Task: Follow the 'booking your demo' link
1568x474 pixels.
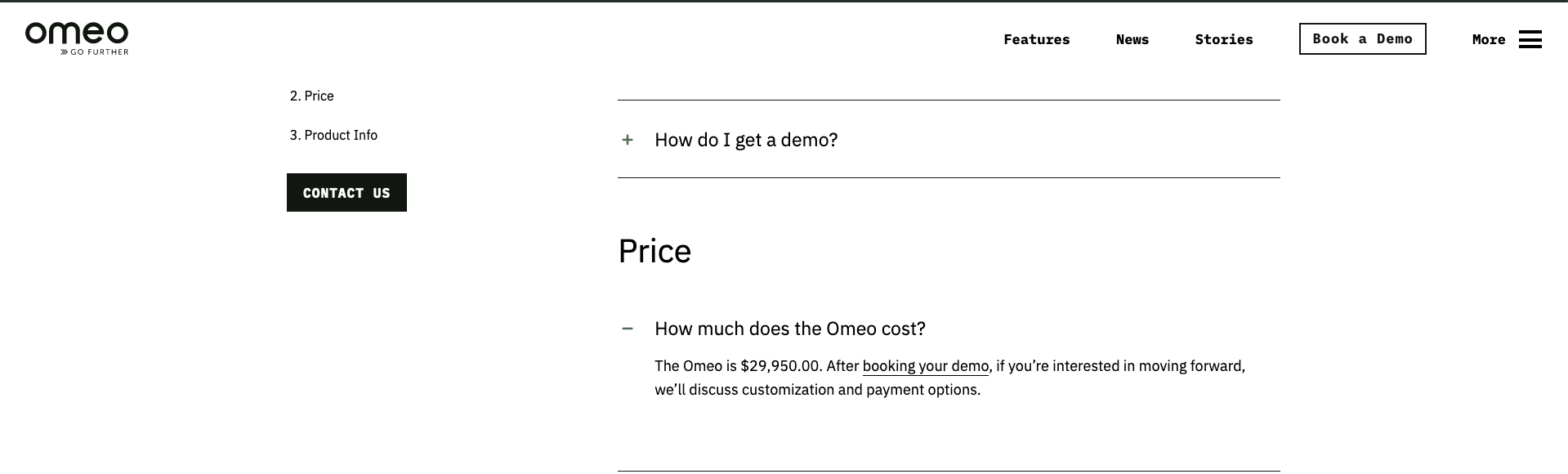Action: 925,366
